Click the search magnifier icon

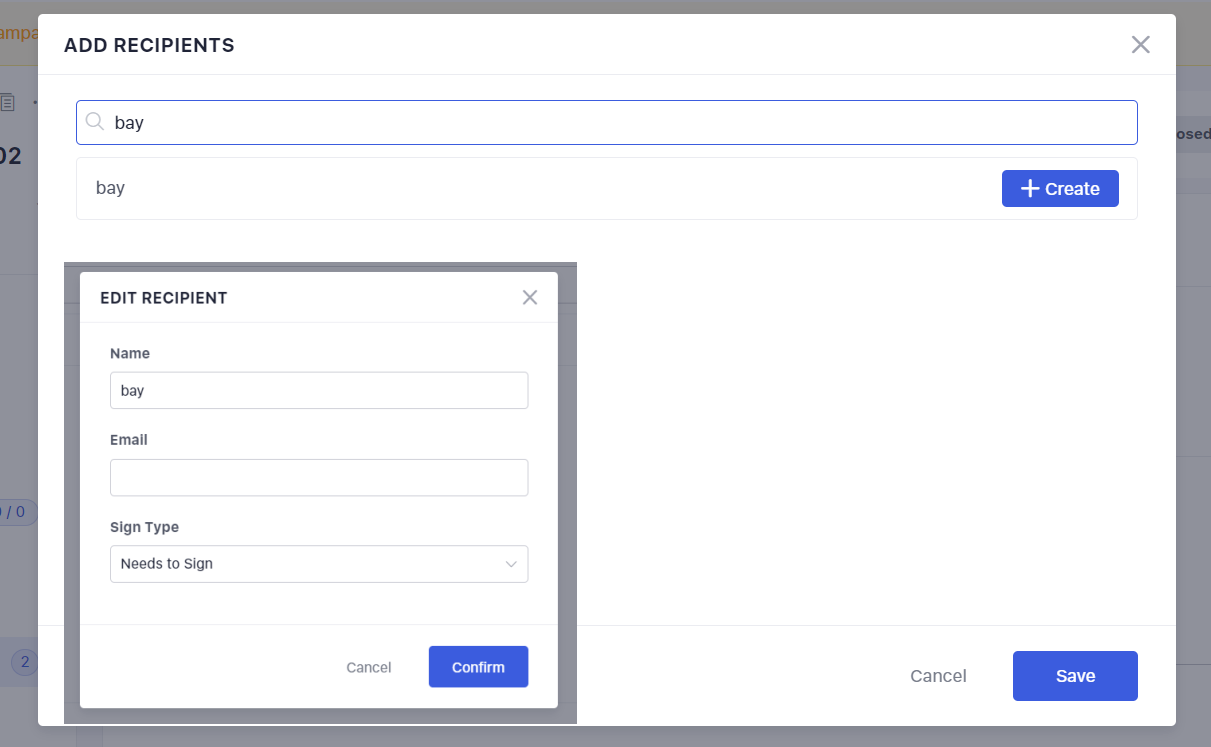point(95,121)
